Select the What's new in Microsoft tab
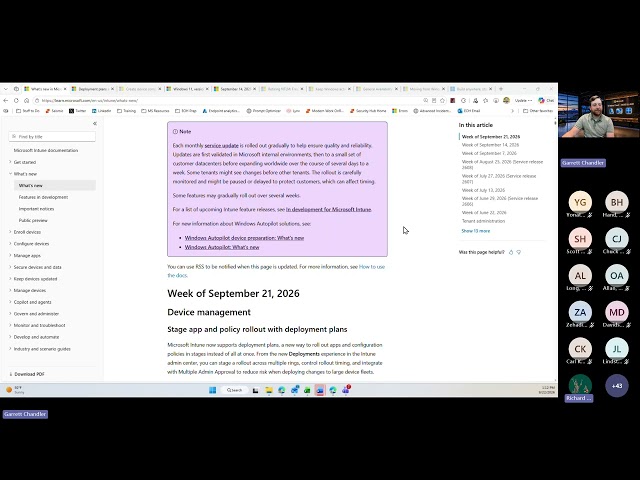Image resolution: width=640 pixels, height=480 pixels. (45, 89)
